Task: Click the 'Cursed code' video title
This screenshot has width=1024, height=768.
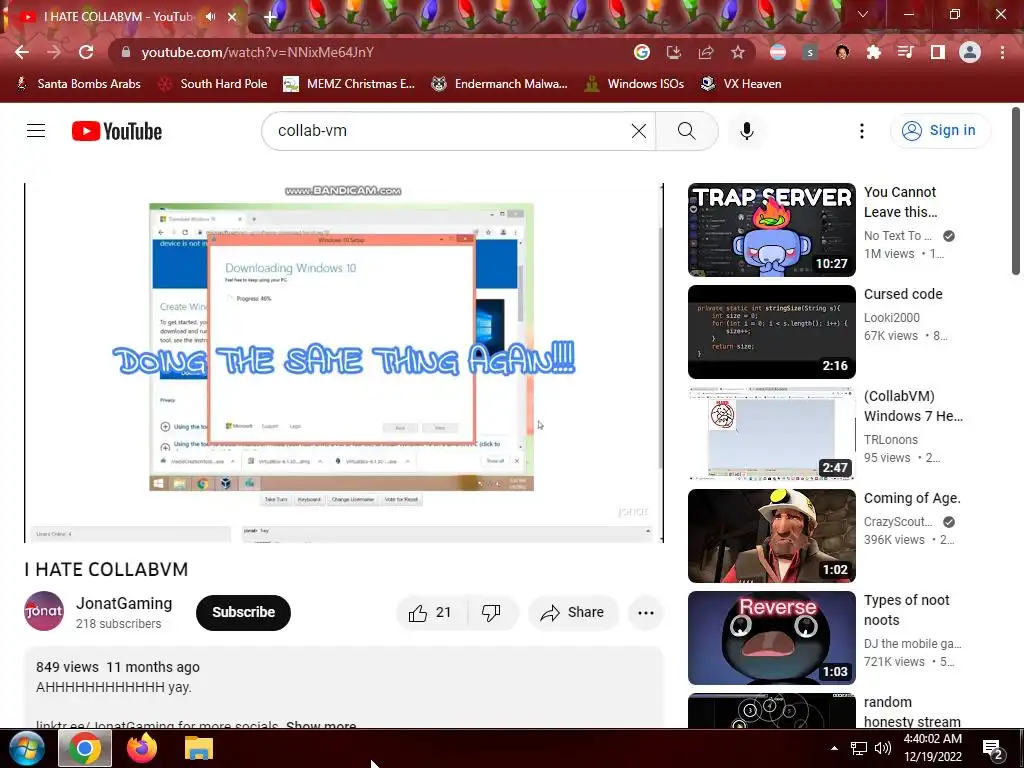Action: (x=903, y=294)
